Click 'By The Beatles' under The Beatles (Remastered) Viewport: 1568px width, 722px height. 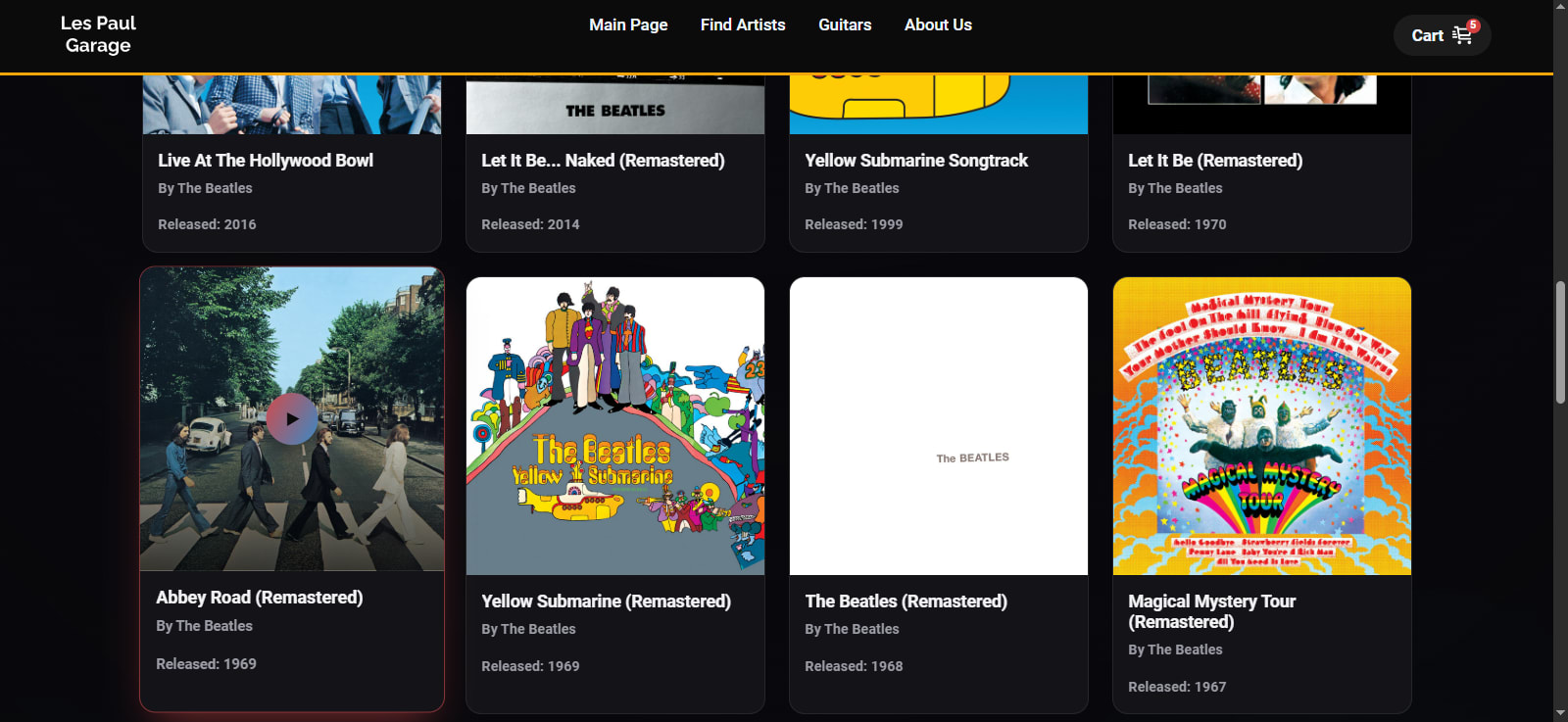tap(852, 629)
